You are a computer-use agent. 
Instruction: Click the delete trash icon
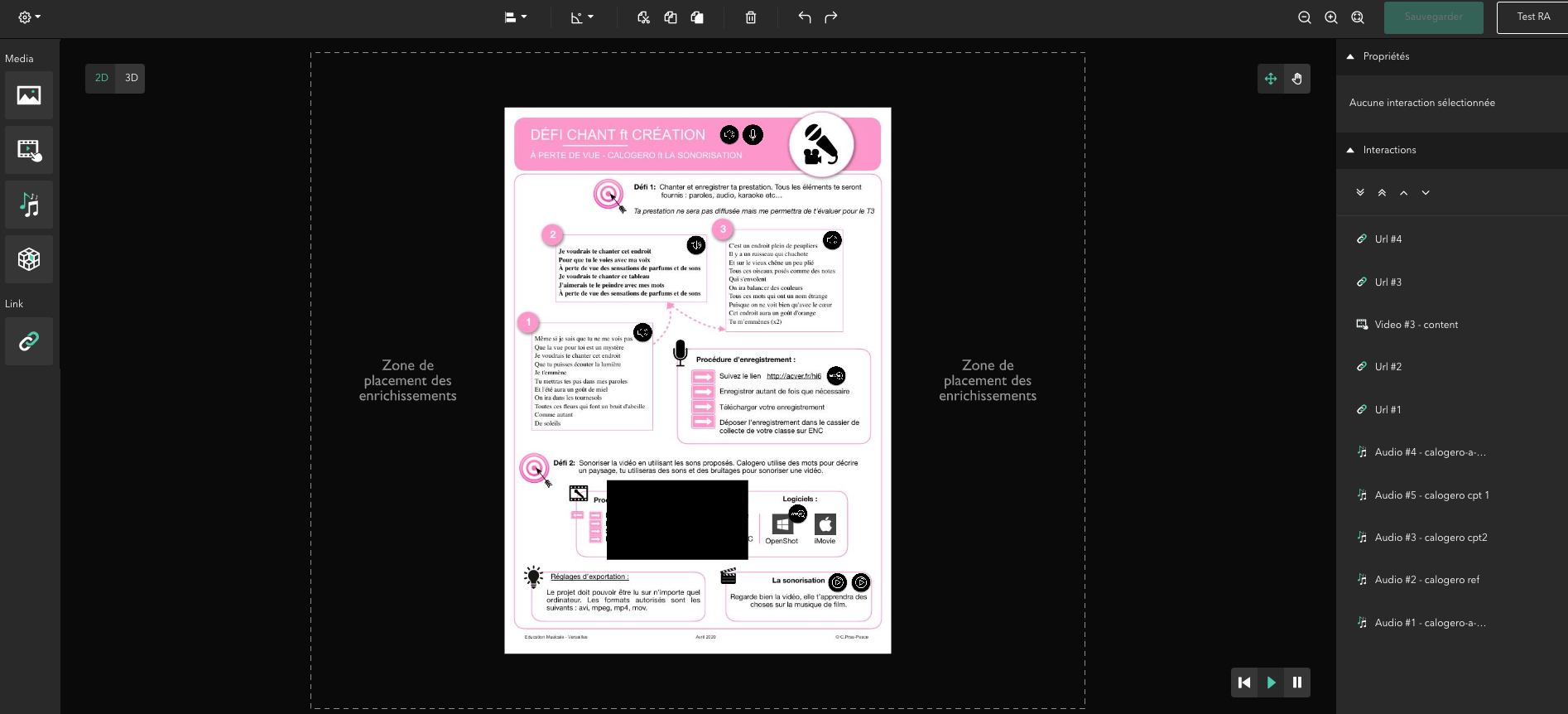pyautogui.click(x=751, y=17)
